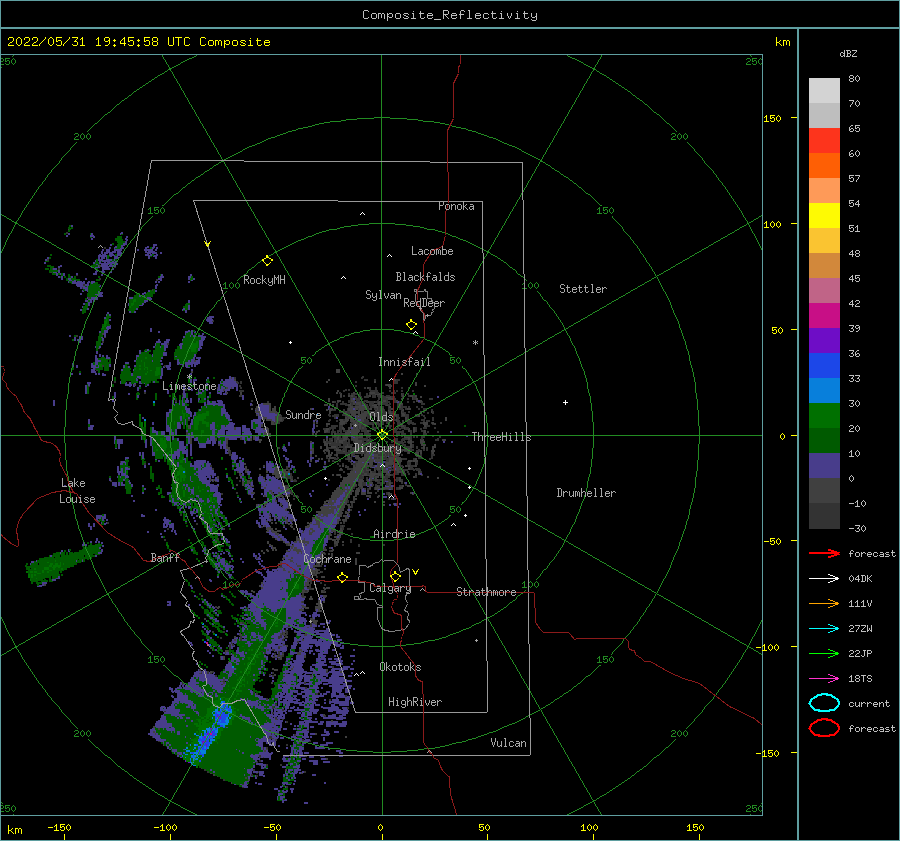Click the Strathmore city label

tap(486, 592)
